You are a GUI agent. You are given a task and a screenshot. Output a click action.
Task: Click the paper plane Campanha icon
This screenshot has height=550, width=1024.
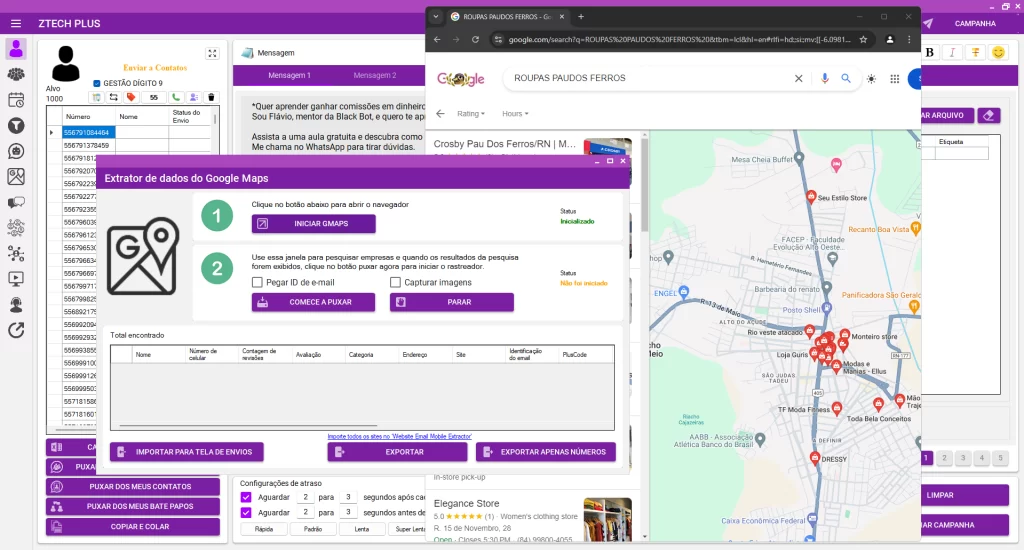927,24
